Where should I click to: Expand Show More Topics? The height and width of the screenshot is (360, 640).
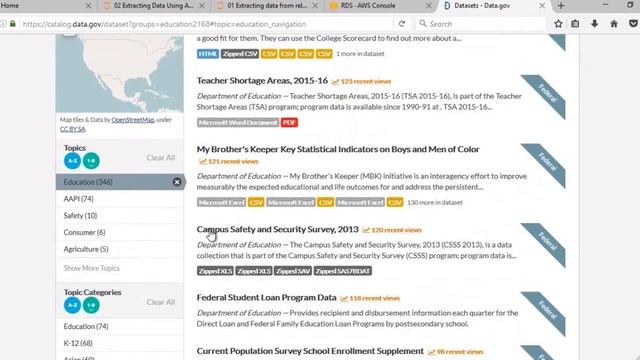pos(91,268)
